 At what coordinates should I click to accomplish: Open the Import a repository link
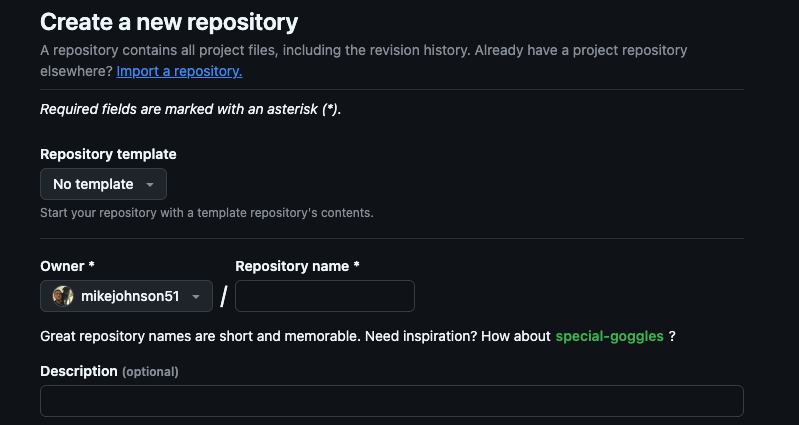179,71
